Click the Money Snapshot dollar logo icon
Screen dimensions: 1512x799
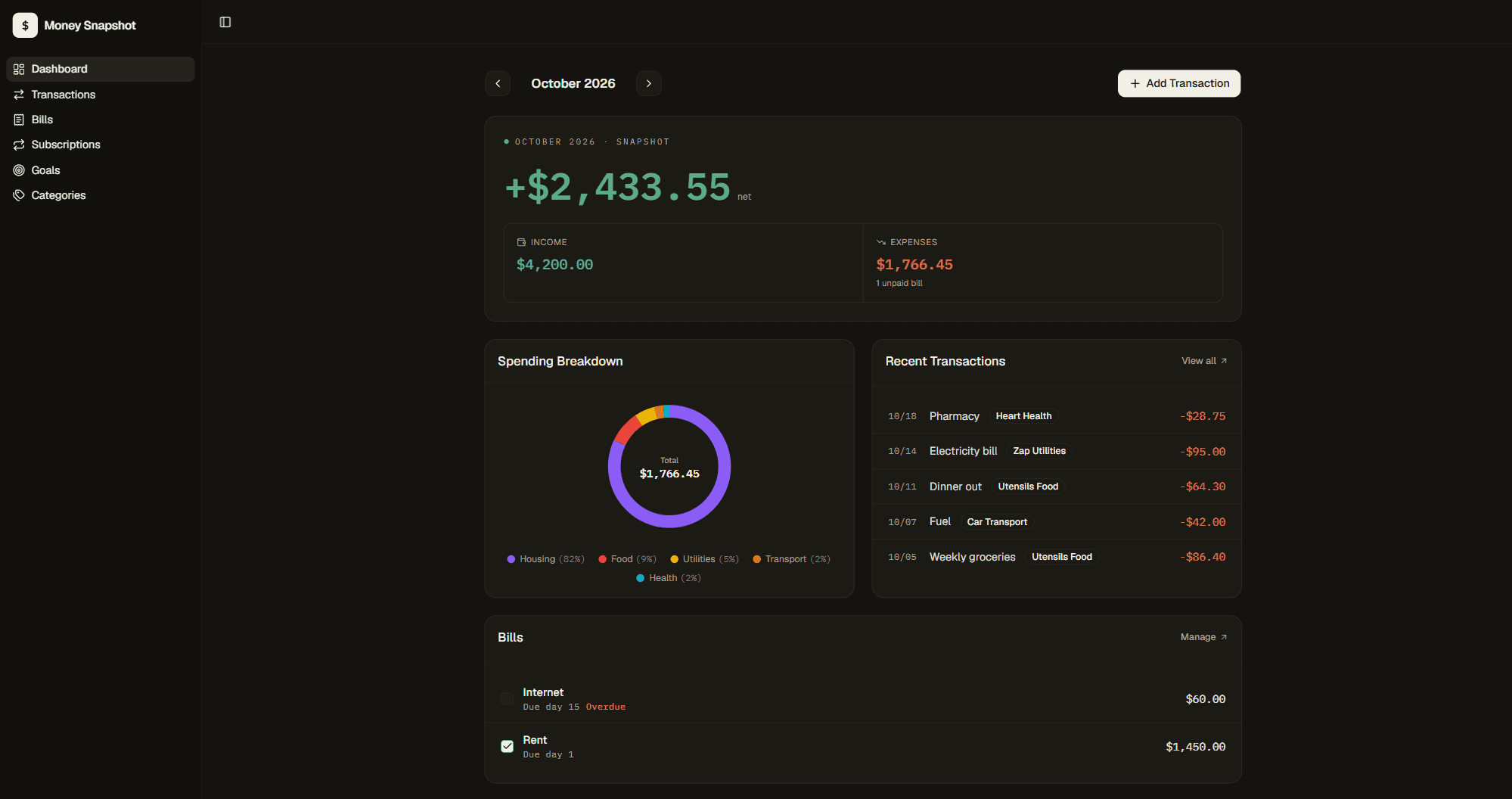pyautogui.click(x=25, y=25)
